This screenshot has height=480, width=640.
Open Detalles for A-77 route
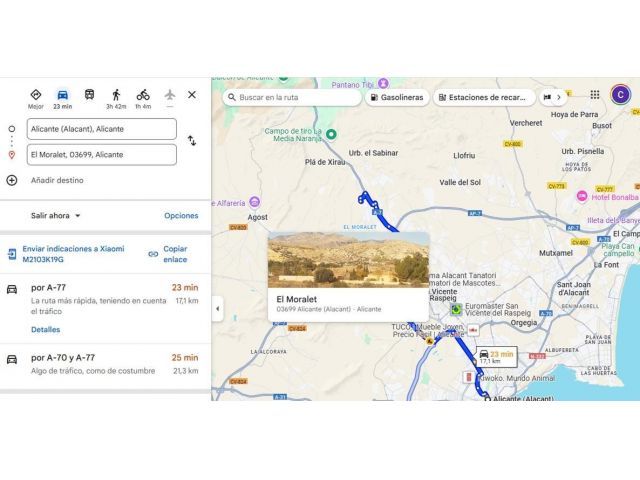tap(46, 329)
